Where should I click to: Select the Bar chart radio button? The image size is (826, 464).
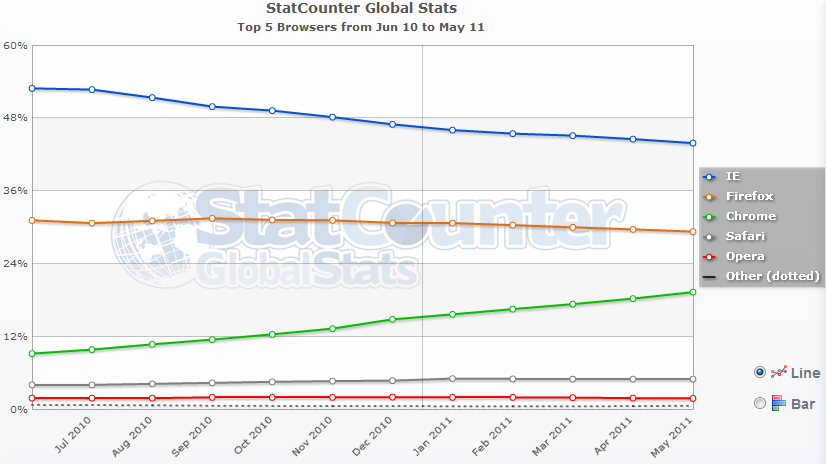click(x=760, y=403)
